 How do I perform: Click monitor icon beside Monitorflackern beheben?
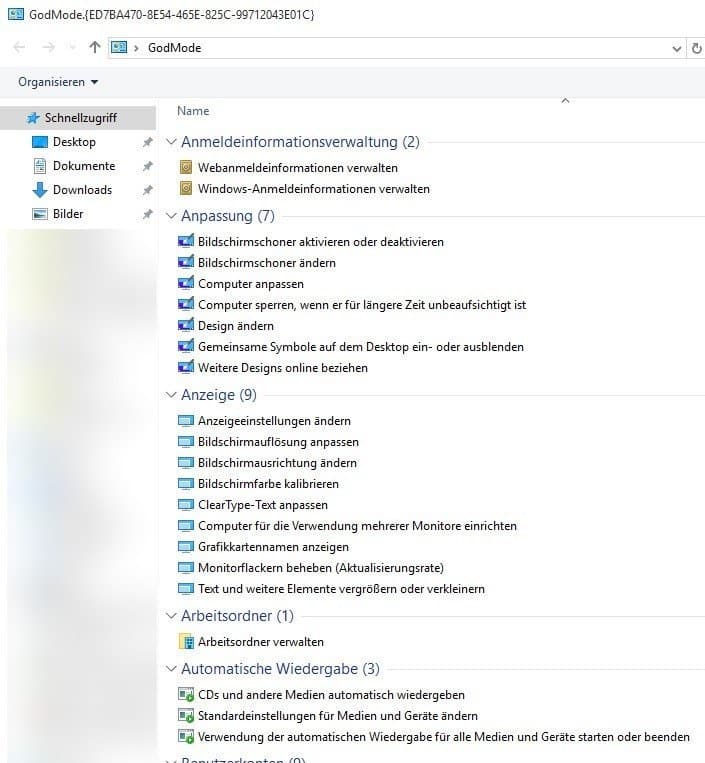[186, 567]
